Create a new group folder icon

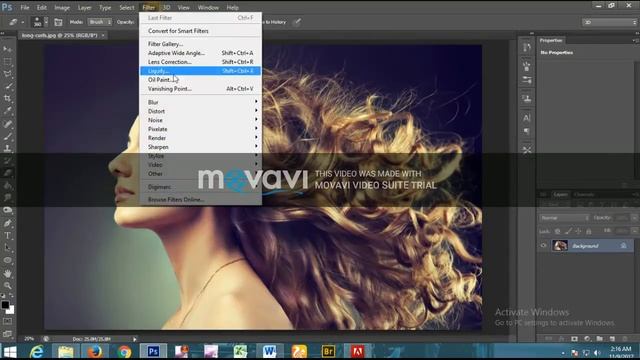pyautogui.click(x=599, y=339)
